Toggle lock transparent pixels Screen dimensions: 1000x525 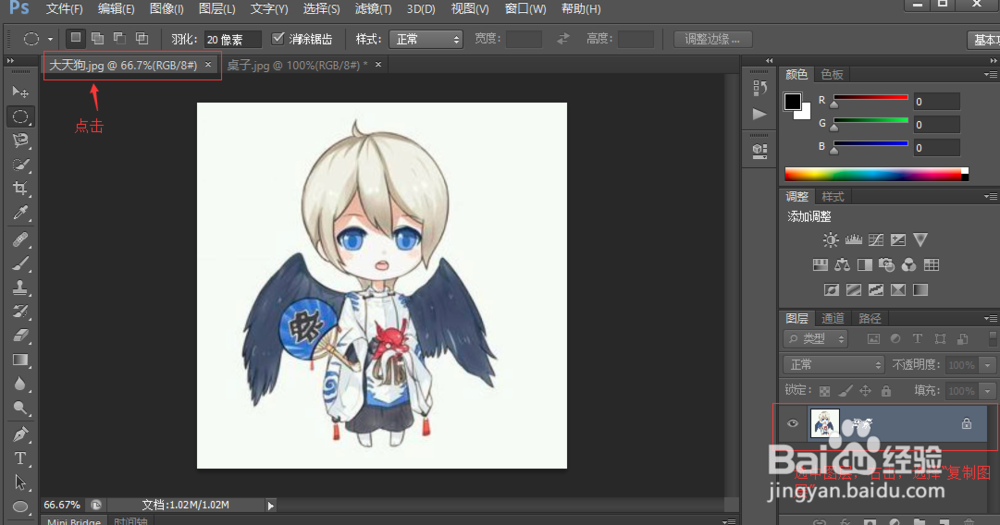click(825, 390)
